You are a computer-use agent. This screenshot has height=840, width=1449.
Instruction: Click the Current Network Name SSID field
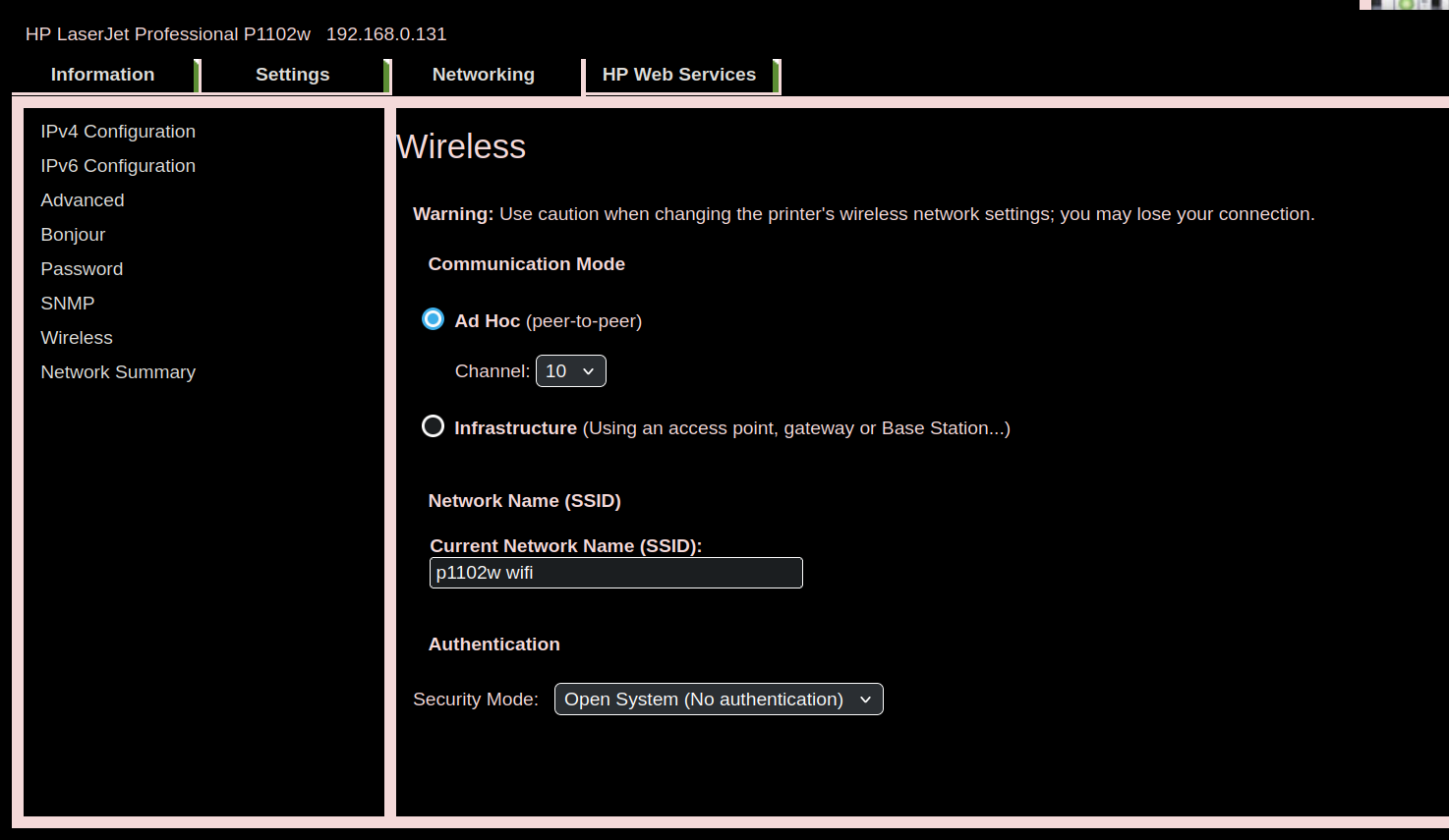615,573
